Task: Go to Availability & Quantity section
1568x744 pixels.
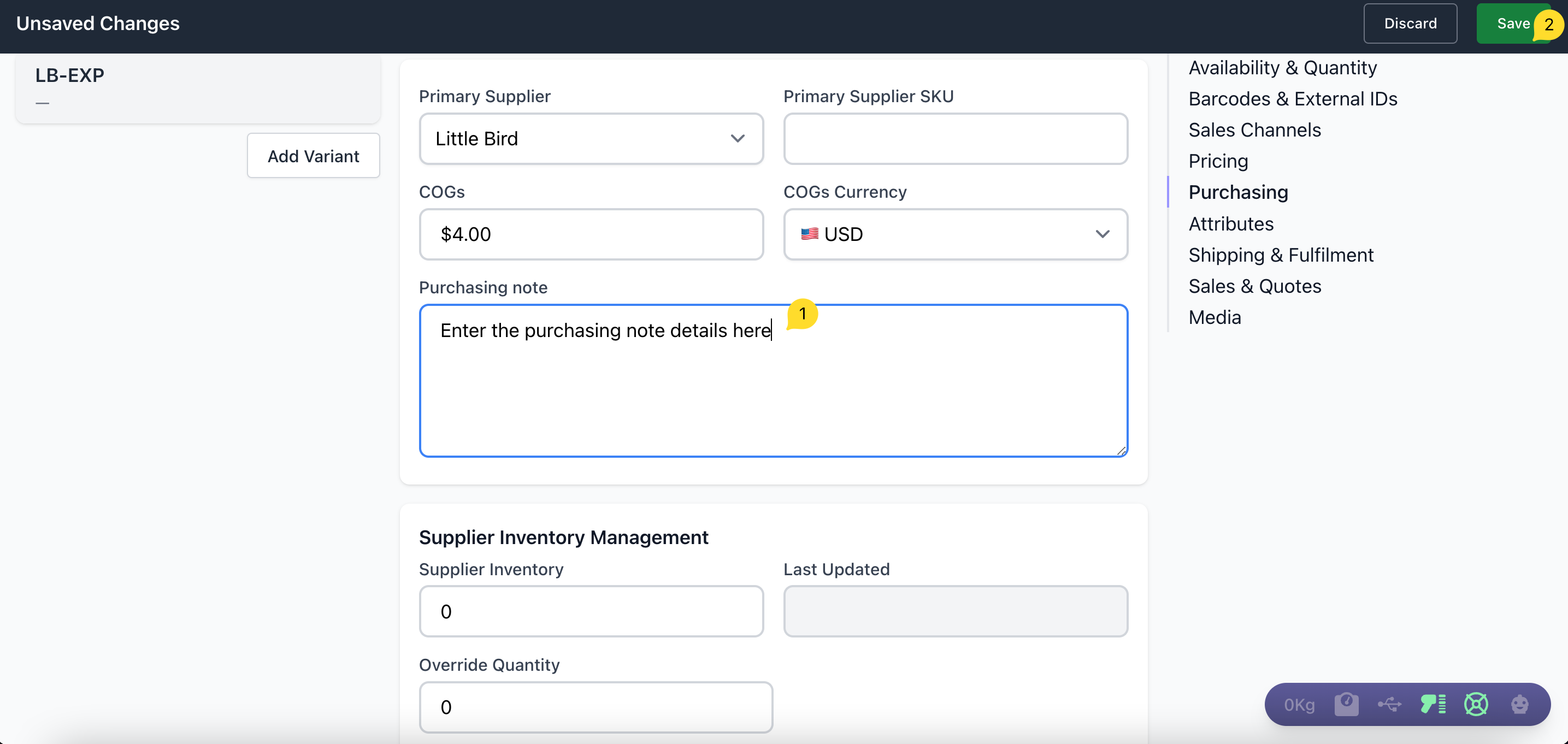Action: (1282, 68)
